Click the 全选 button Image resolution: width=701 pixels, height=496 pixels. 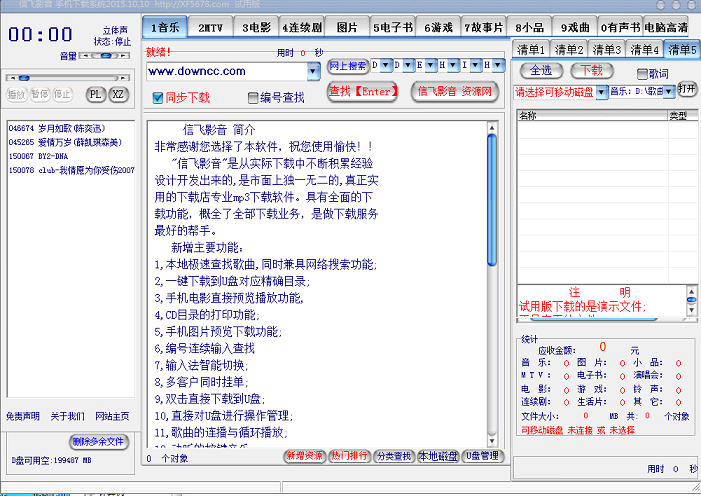click(541, 71)
